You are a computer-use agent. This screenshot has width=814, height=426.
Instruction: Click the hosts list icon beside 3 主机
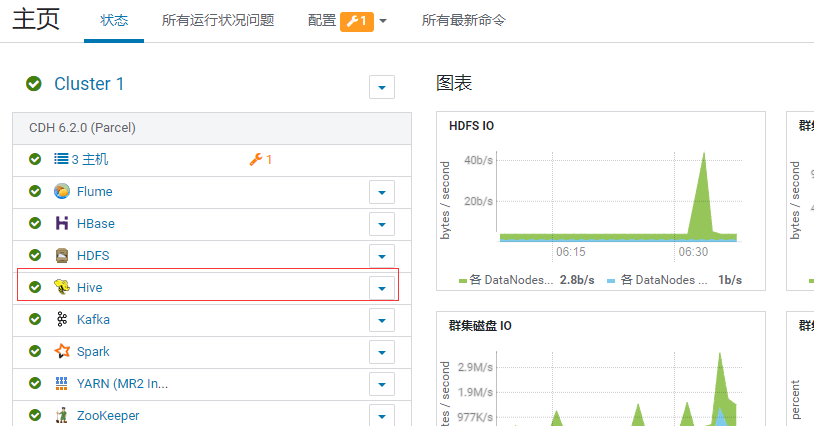tap(61, 159)
